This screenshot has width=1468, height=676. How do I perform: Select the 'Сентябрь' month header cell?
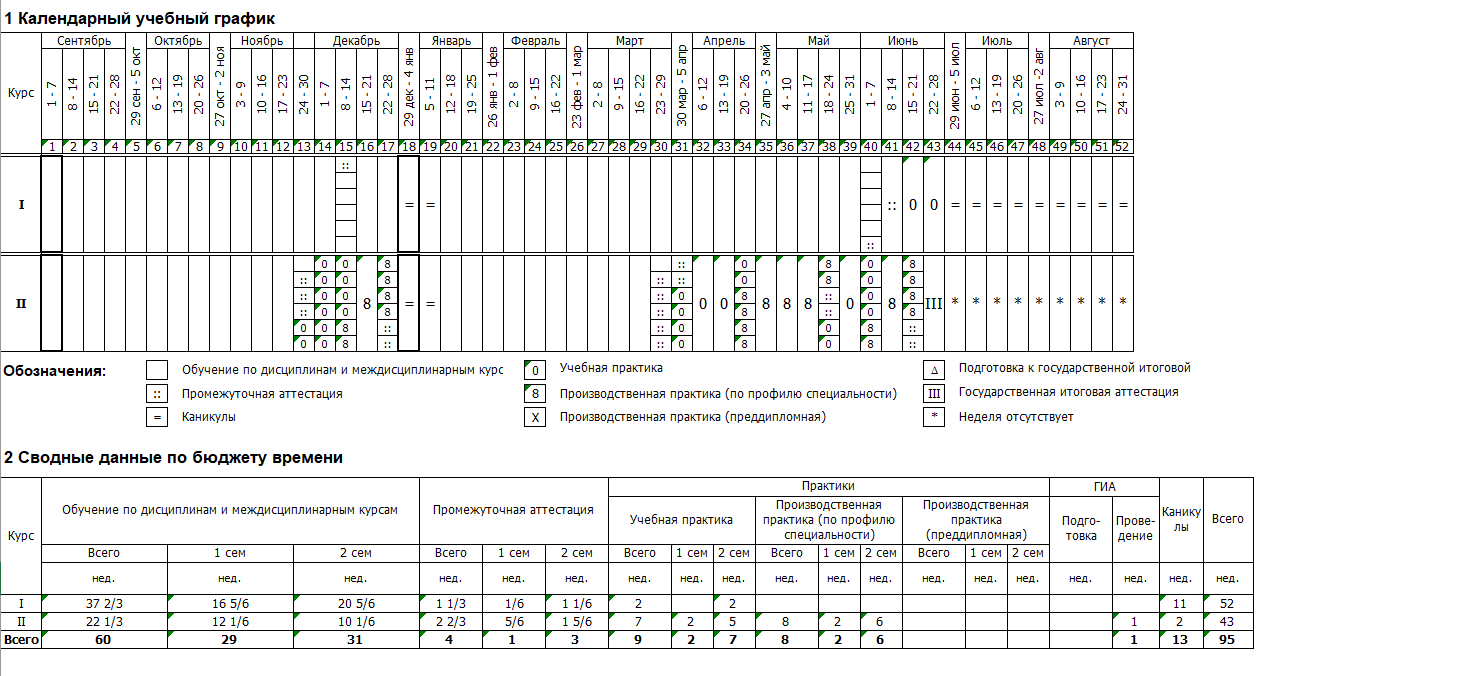[83, 41]
